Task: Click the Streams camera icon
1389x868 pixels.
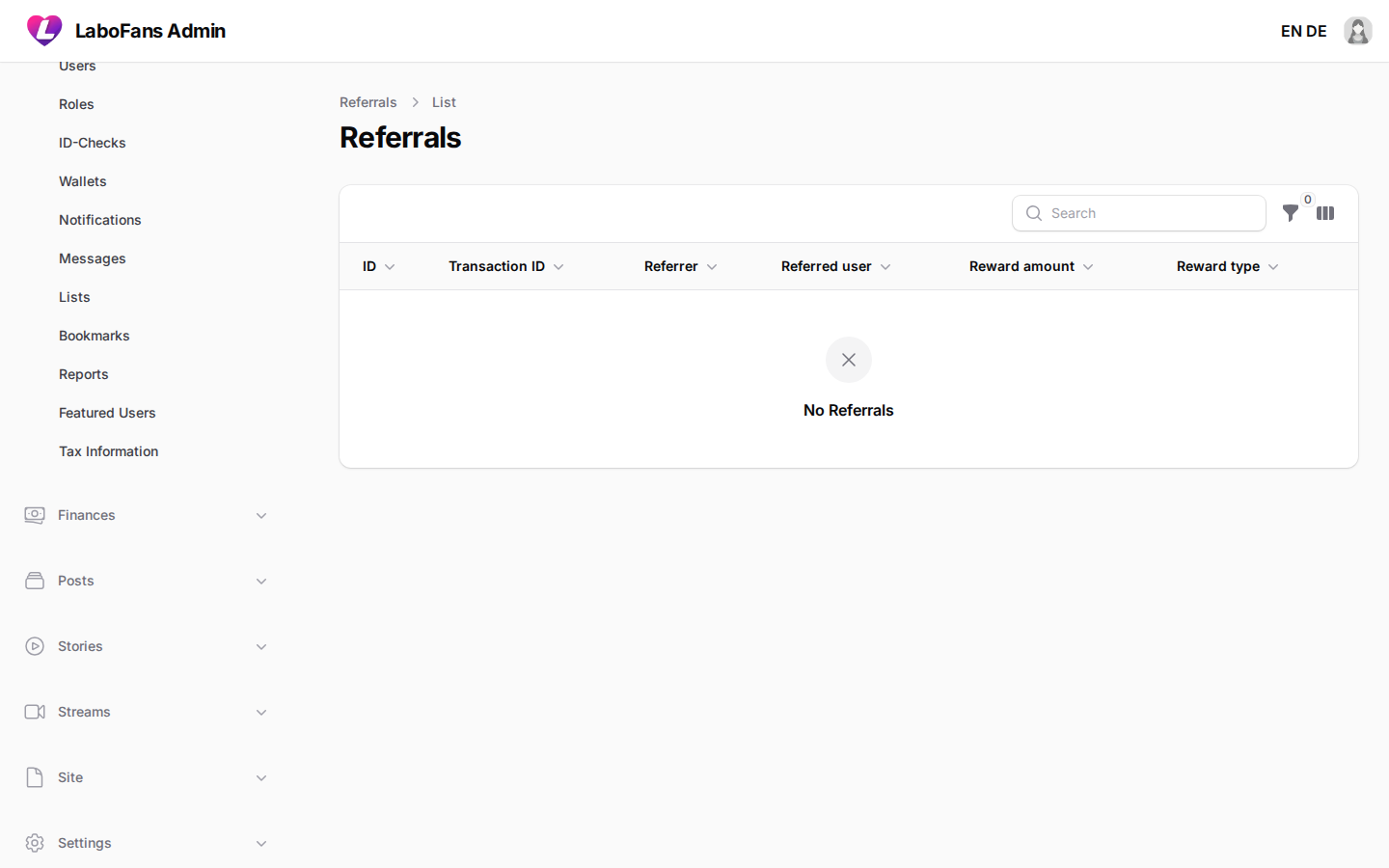Action: [35, 712]
